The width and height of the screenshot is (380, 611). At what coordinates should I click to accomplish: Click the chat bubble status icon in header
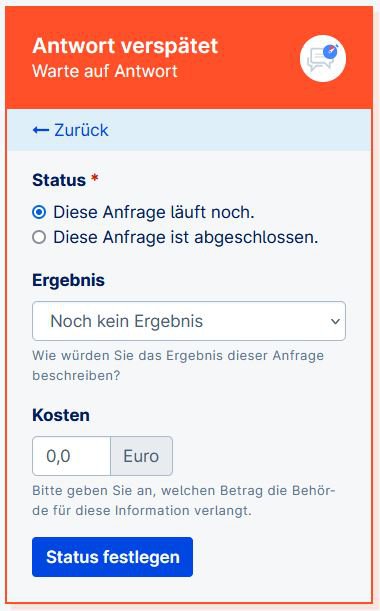click(x=323, y=58)
